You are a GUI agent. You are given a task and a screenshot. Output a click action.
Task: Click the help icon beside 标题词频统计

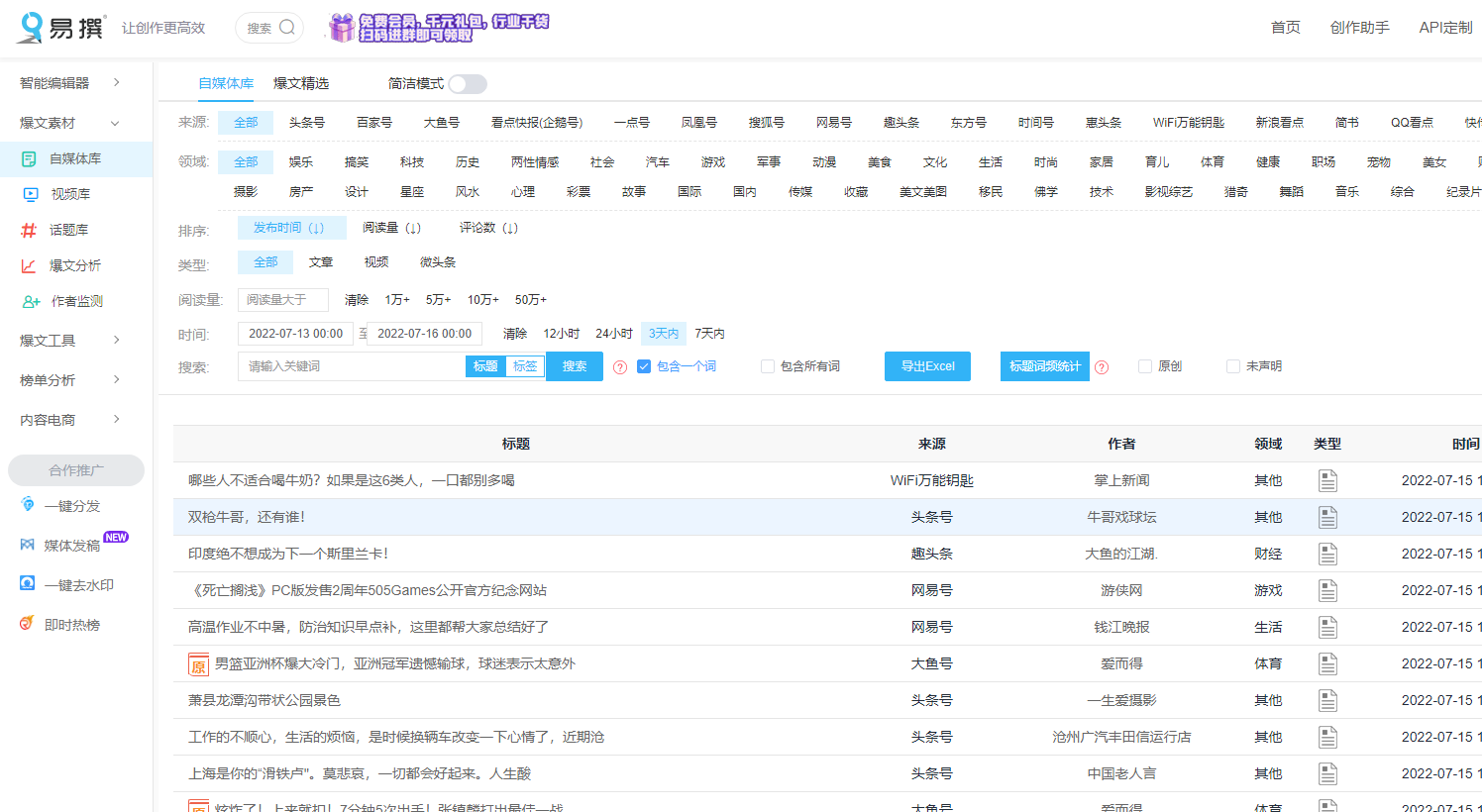[1102, 367]
